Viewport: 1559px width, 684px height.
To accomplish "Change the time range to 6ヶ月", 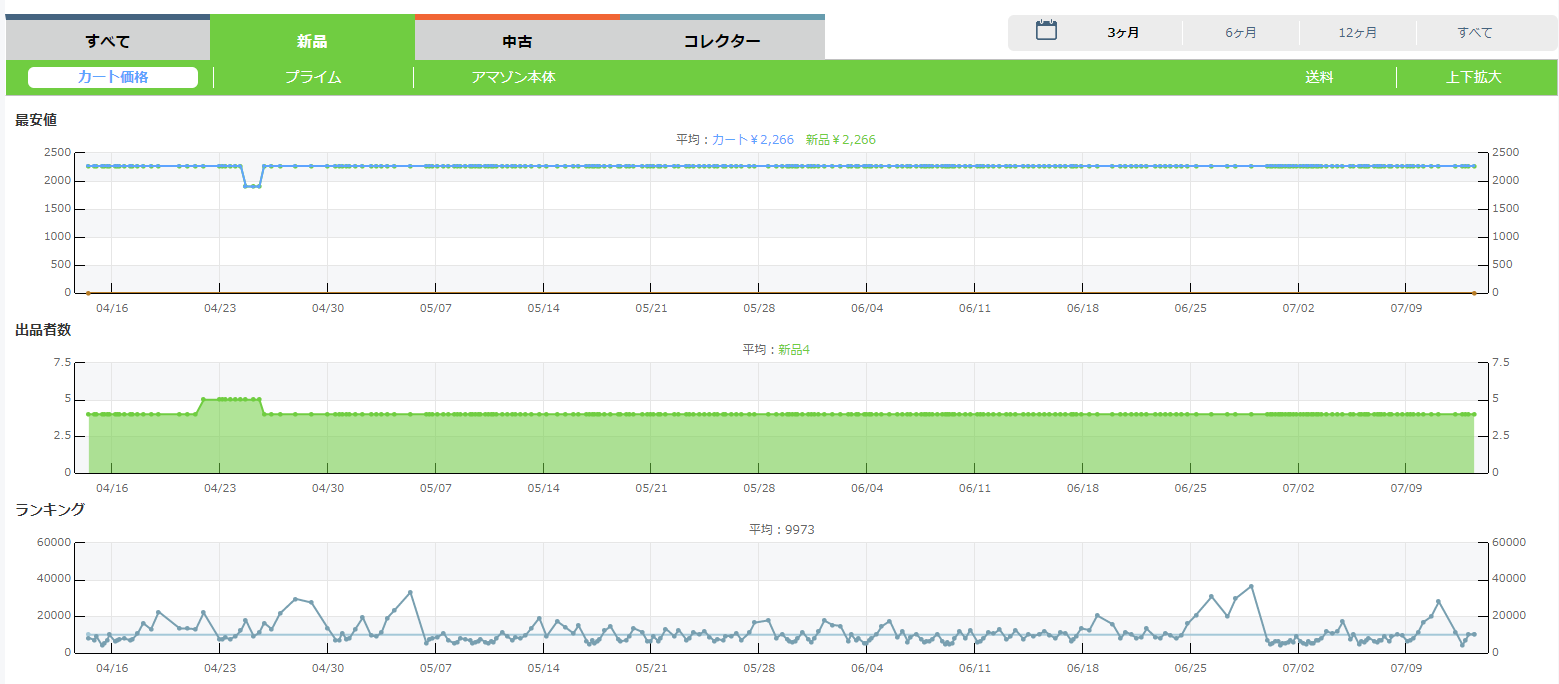I will point(1241,33).
